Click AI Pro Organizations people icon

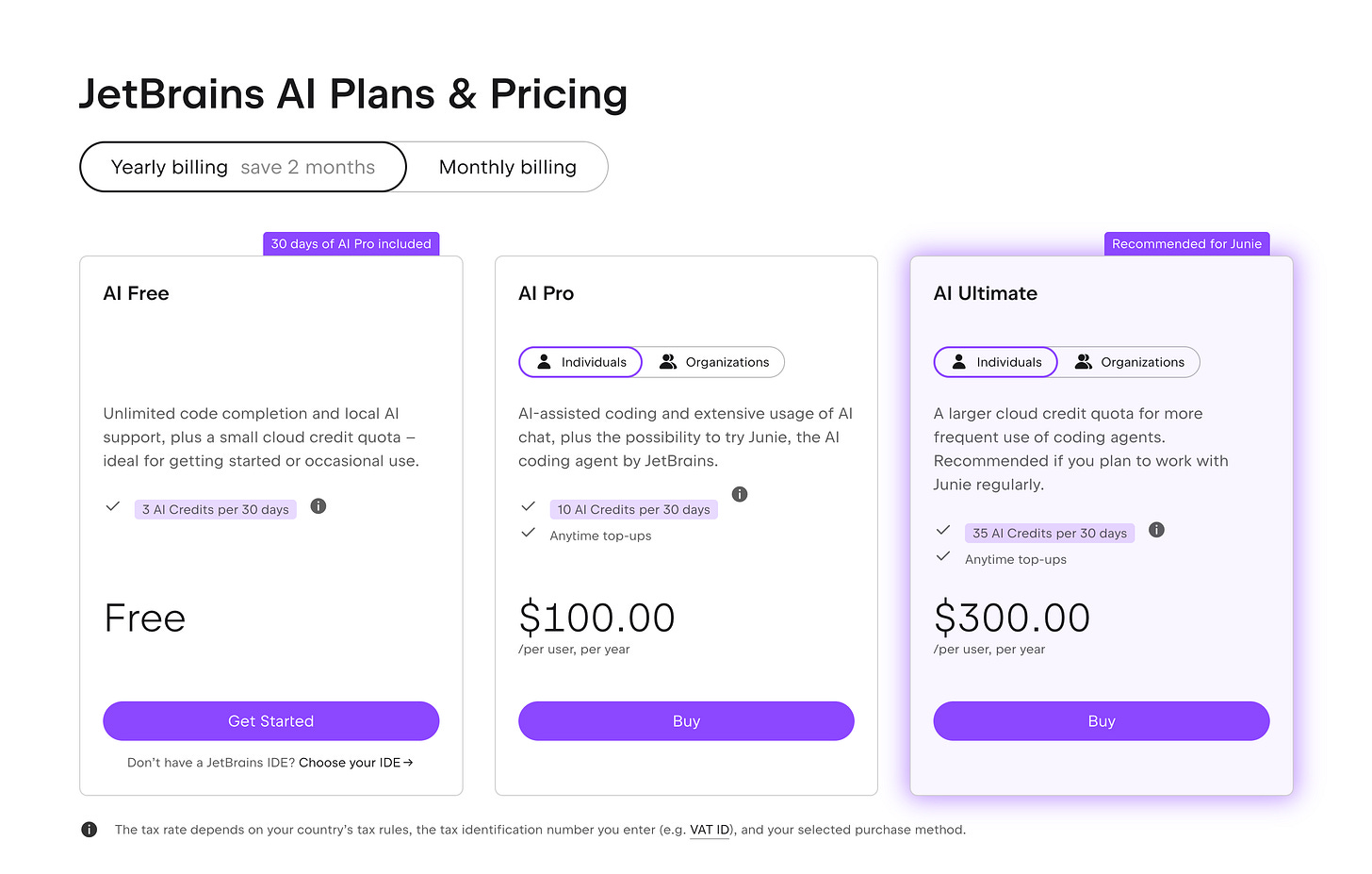[x=668, y=362]
